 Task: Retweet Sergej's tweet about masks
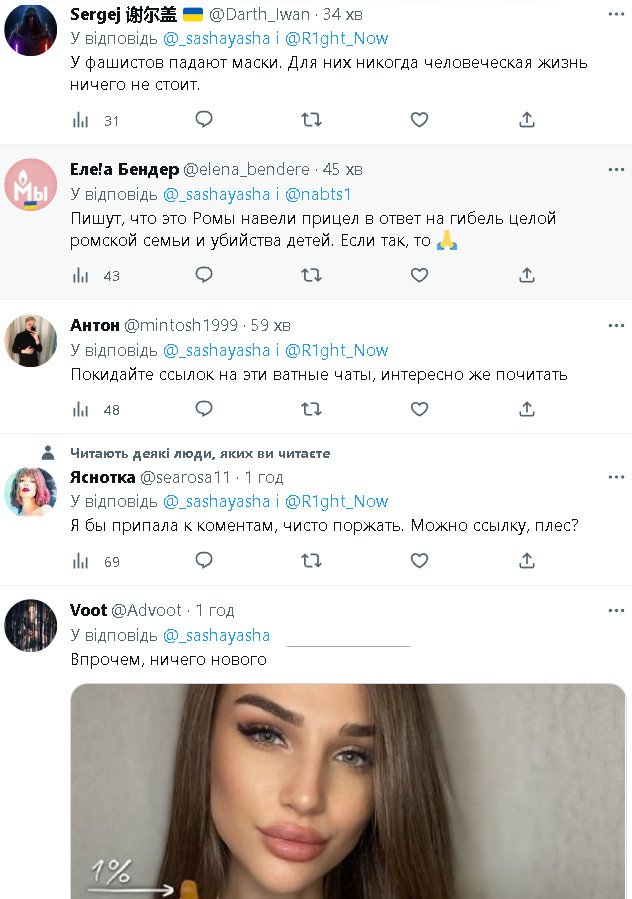click(x=311, y=120)
